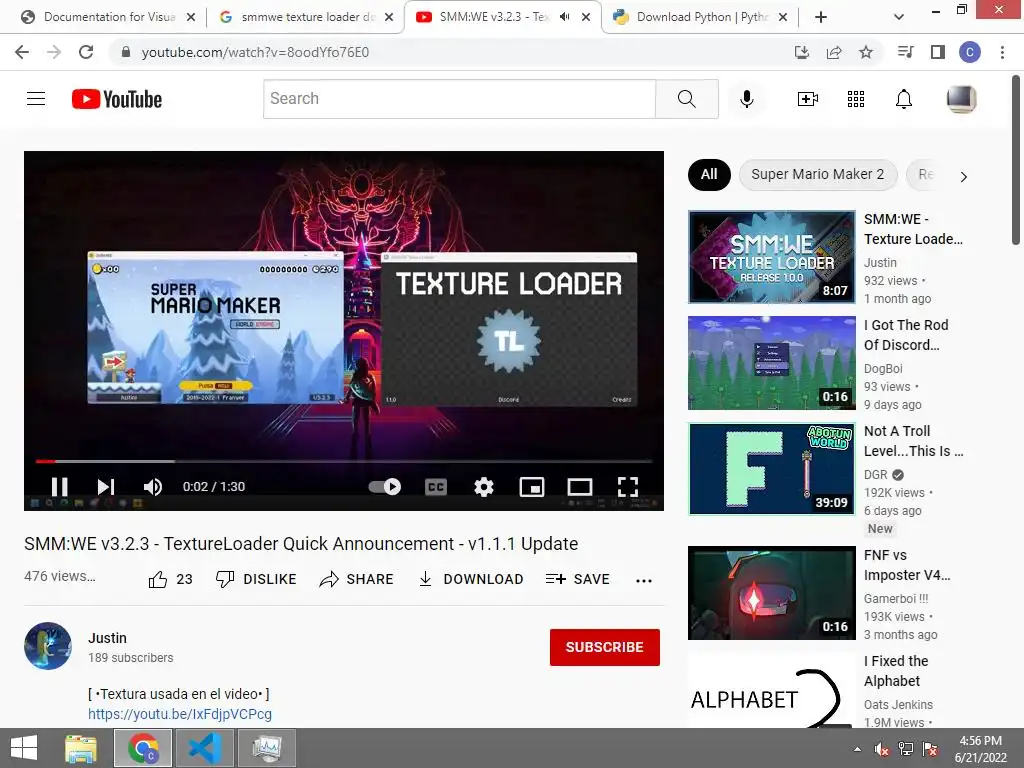Image resolution: width=1024 pixels, height=768 pixels.
Task: Like the video with thumbs up
Action: pyautogui.click(x=170, y=579)
